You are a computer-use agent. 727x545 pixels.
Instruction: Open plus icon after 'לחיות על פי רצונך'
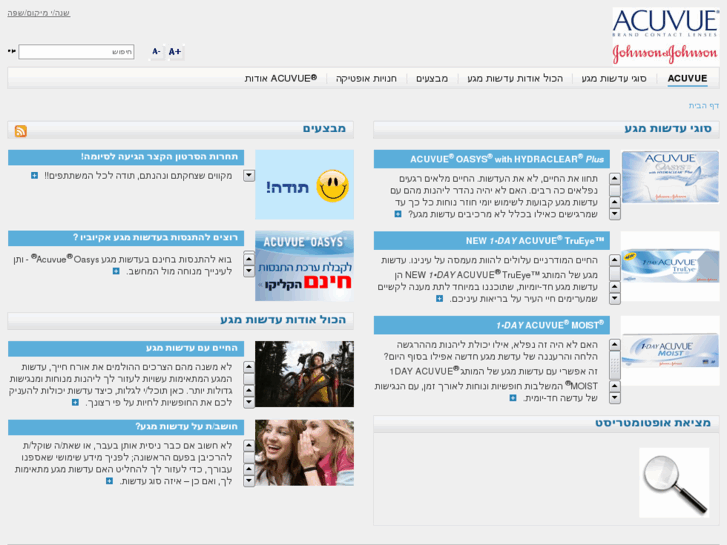click(x=75, y=402)
